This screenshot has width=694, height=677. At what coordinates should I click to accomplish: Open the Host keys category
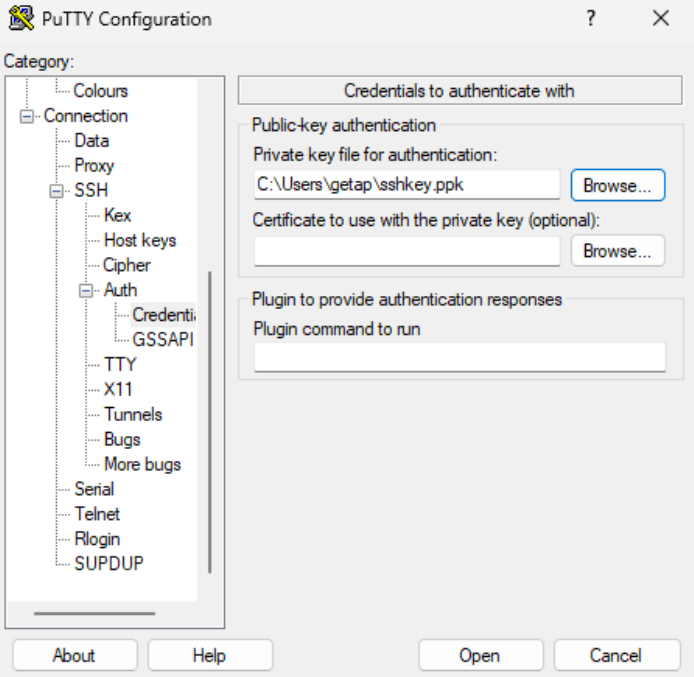coord(139,240)
